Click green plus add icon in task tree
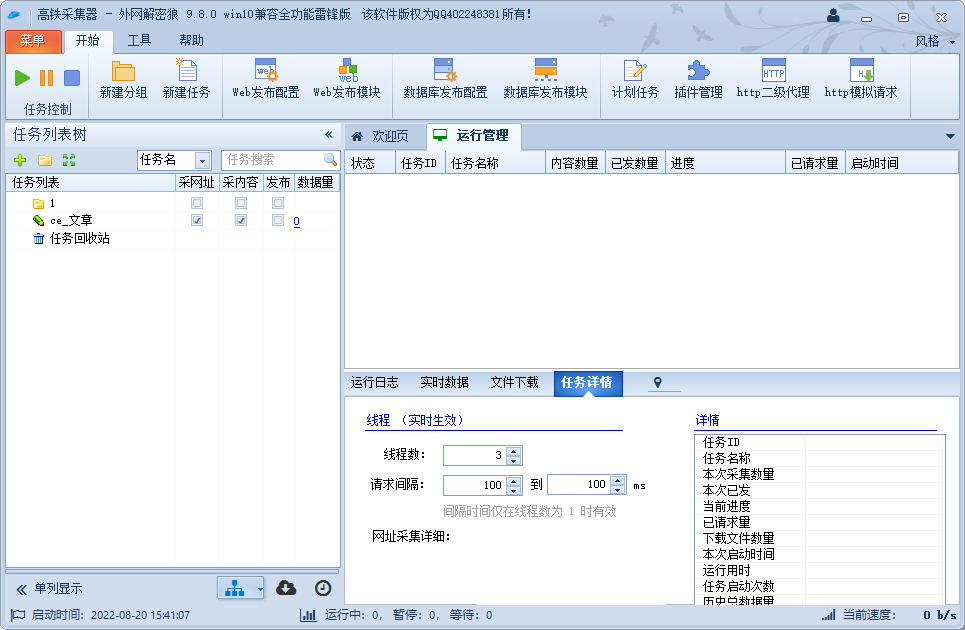 pyautogui.click(x=20, y=161)
